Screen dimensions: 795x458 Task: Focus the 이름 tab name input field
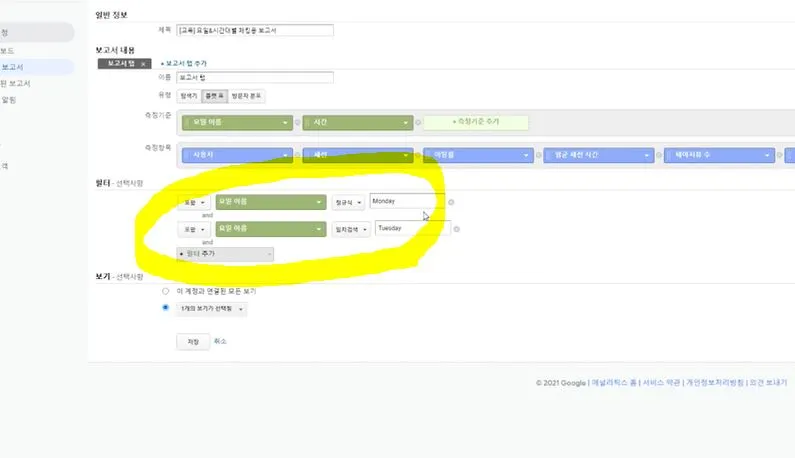pyautogui.click(x=255, y=78)
